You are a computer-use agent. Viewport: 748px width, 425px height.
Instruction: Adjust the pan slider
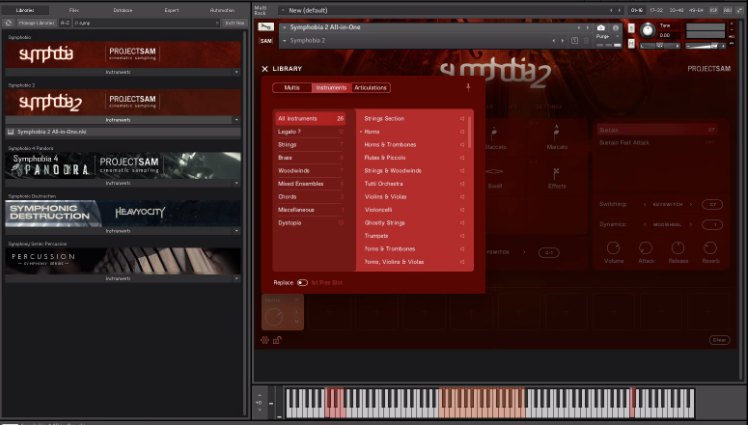[x=660, y=46]
